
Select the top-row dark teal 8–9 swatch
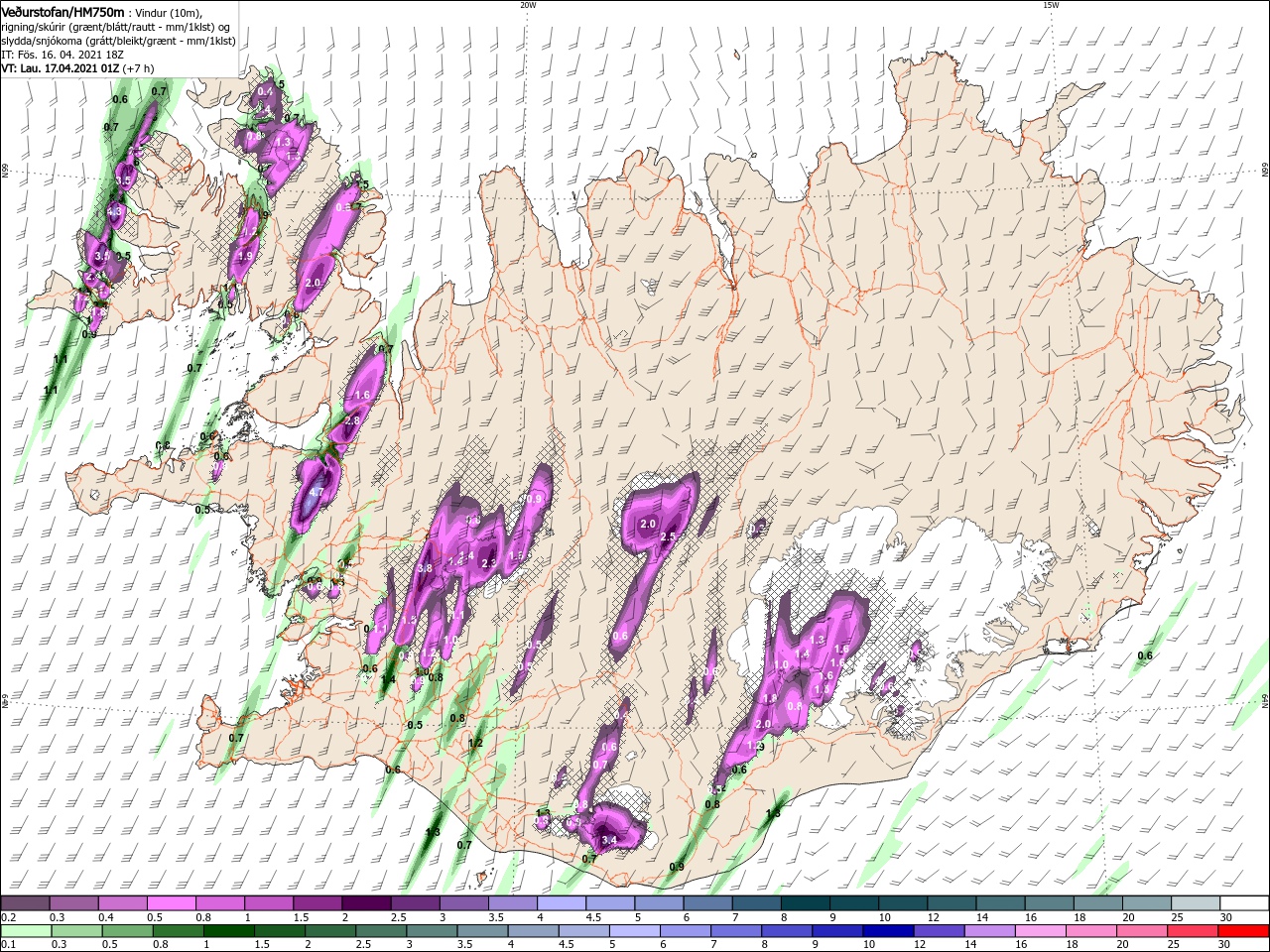pos(805,903)
